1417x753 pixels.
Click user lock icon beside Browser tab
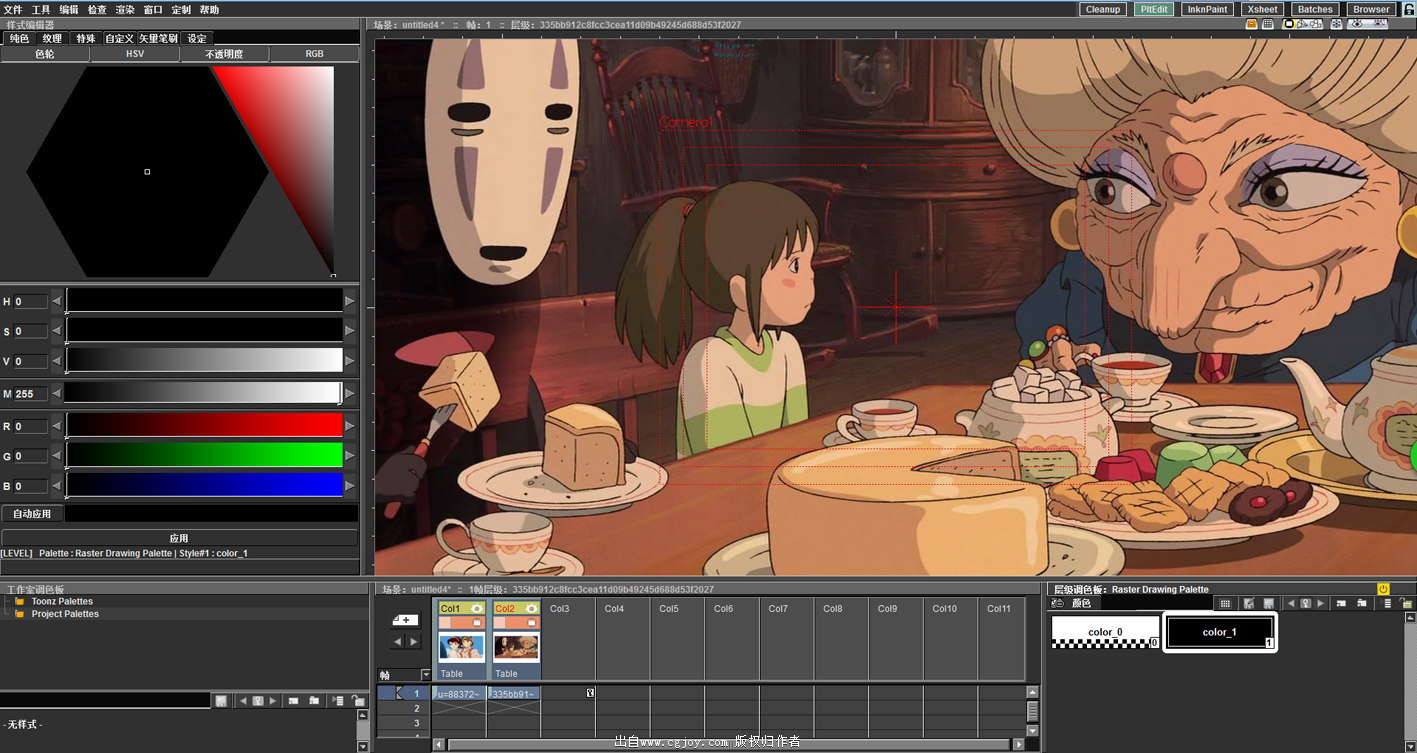1408,9
